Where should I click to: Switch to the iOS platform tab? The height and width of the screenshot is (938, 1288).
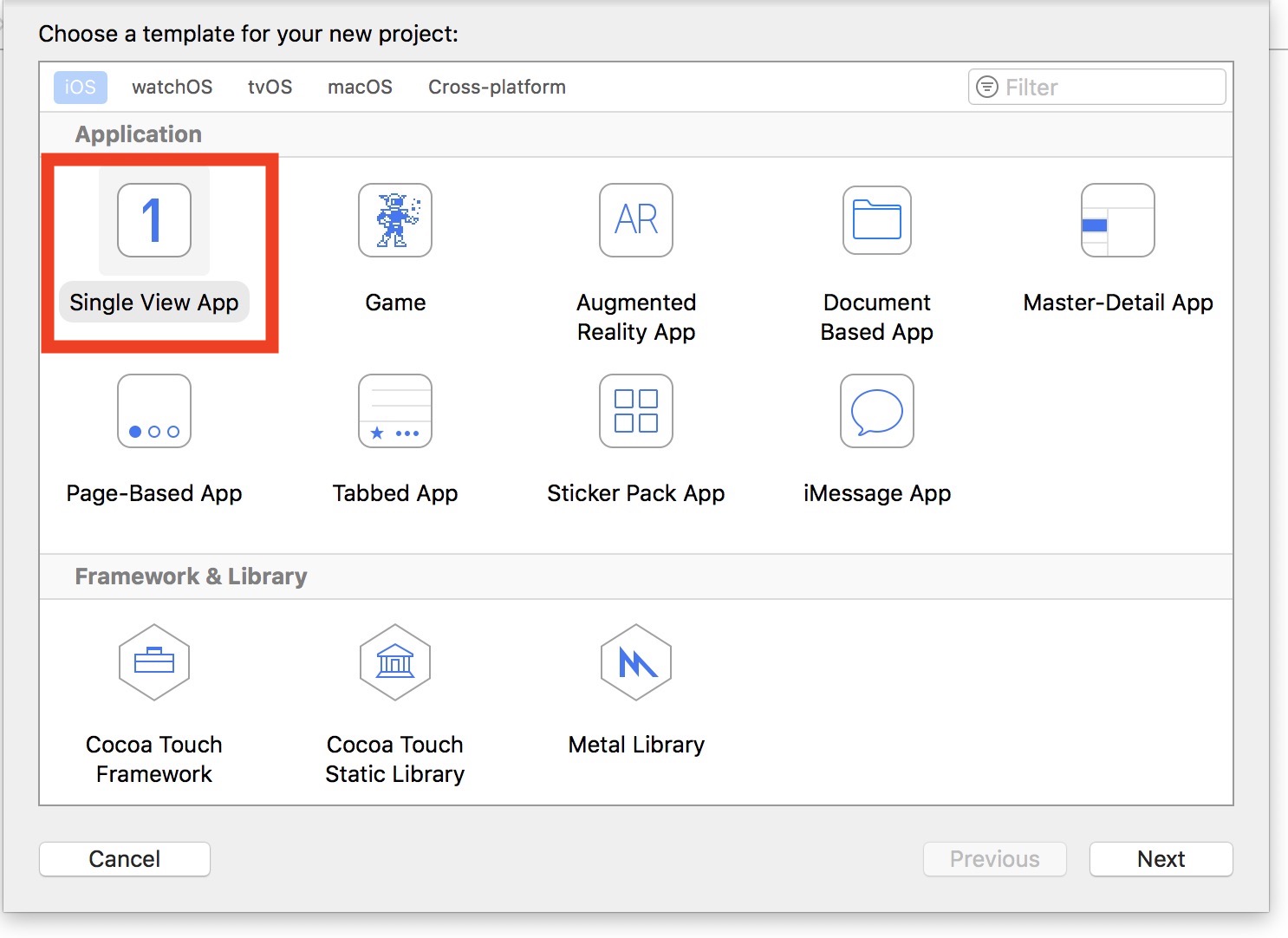81,88
